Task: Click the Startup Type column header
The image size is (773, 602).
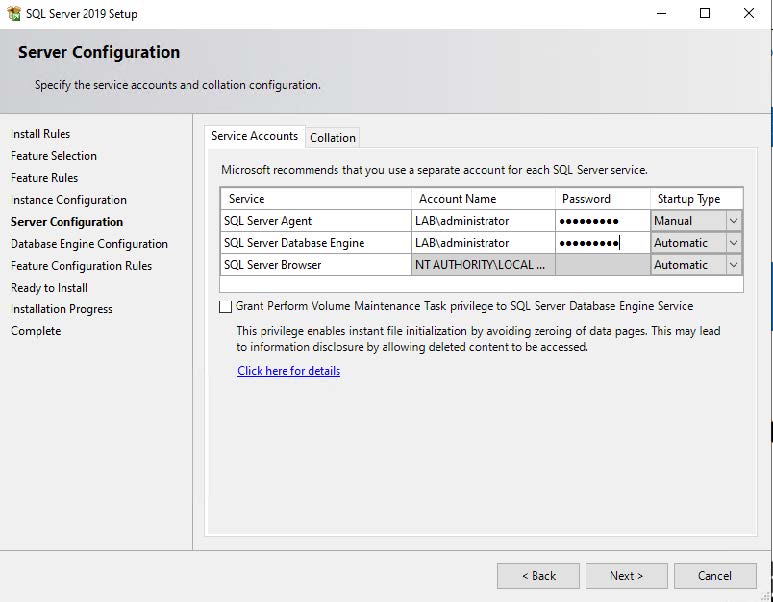Action: click(696, 199)
